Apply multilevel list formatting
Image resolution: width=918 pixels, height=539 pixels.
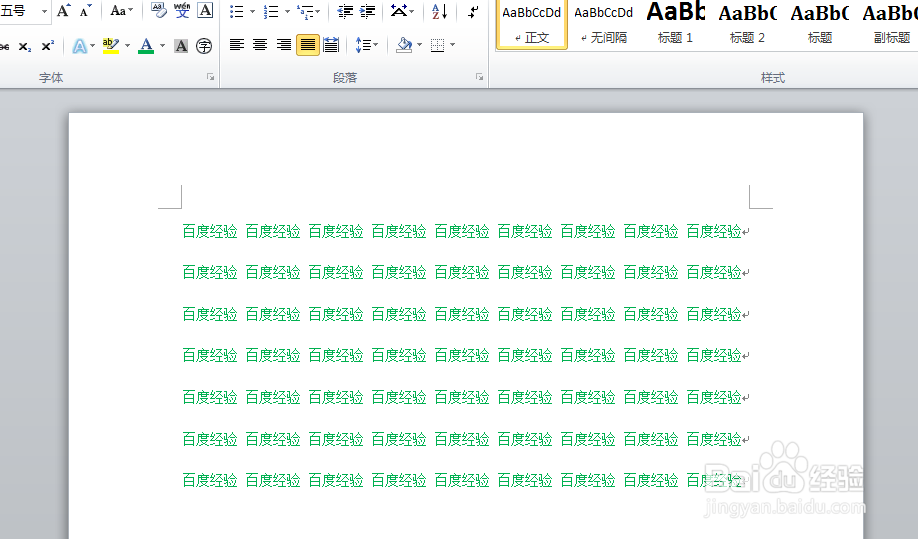click(x=305, y=11)
